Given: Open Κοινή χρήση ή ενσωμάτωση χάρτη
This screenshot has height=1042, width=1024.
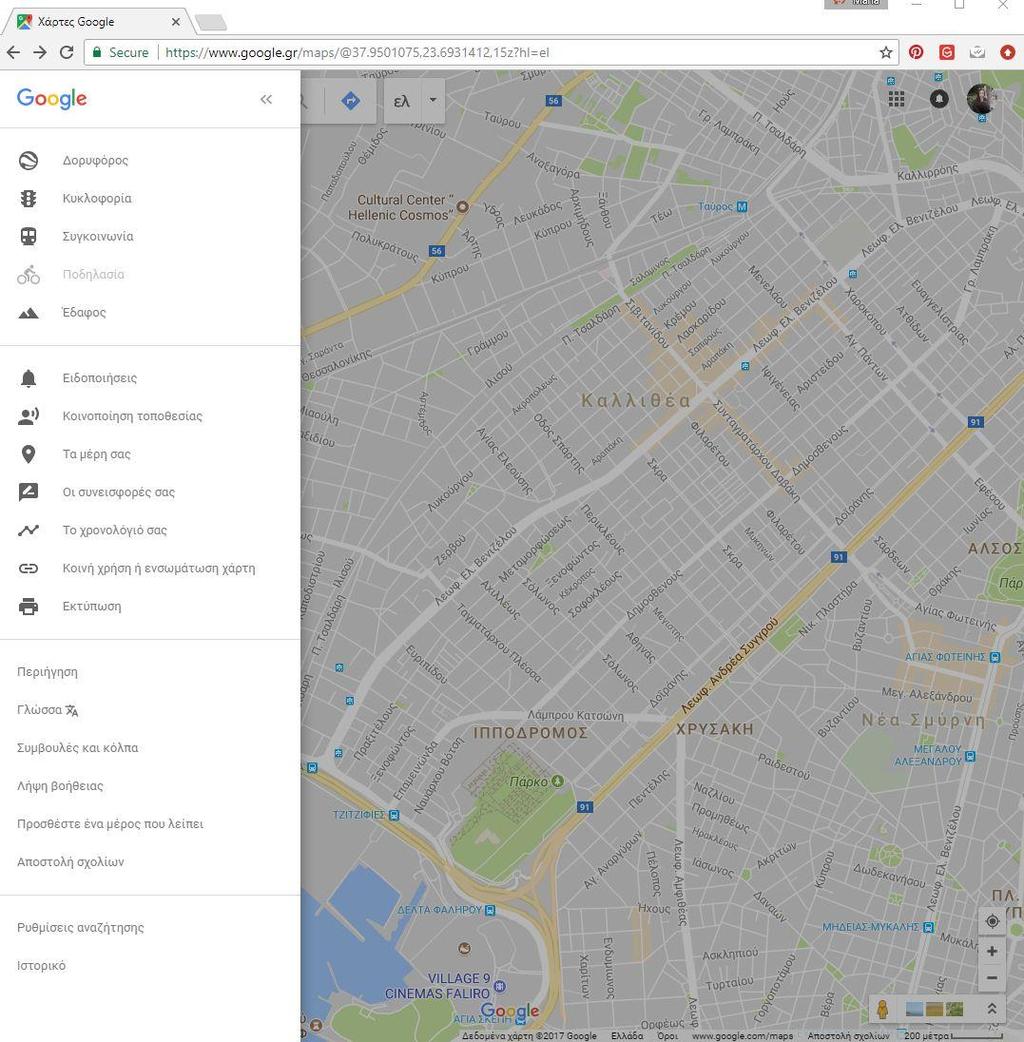Looking at the screenshot, I should coord(159,568).
